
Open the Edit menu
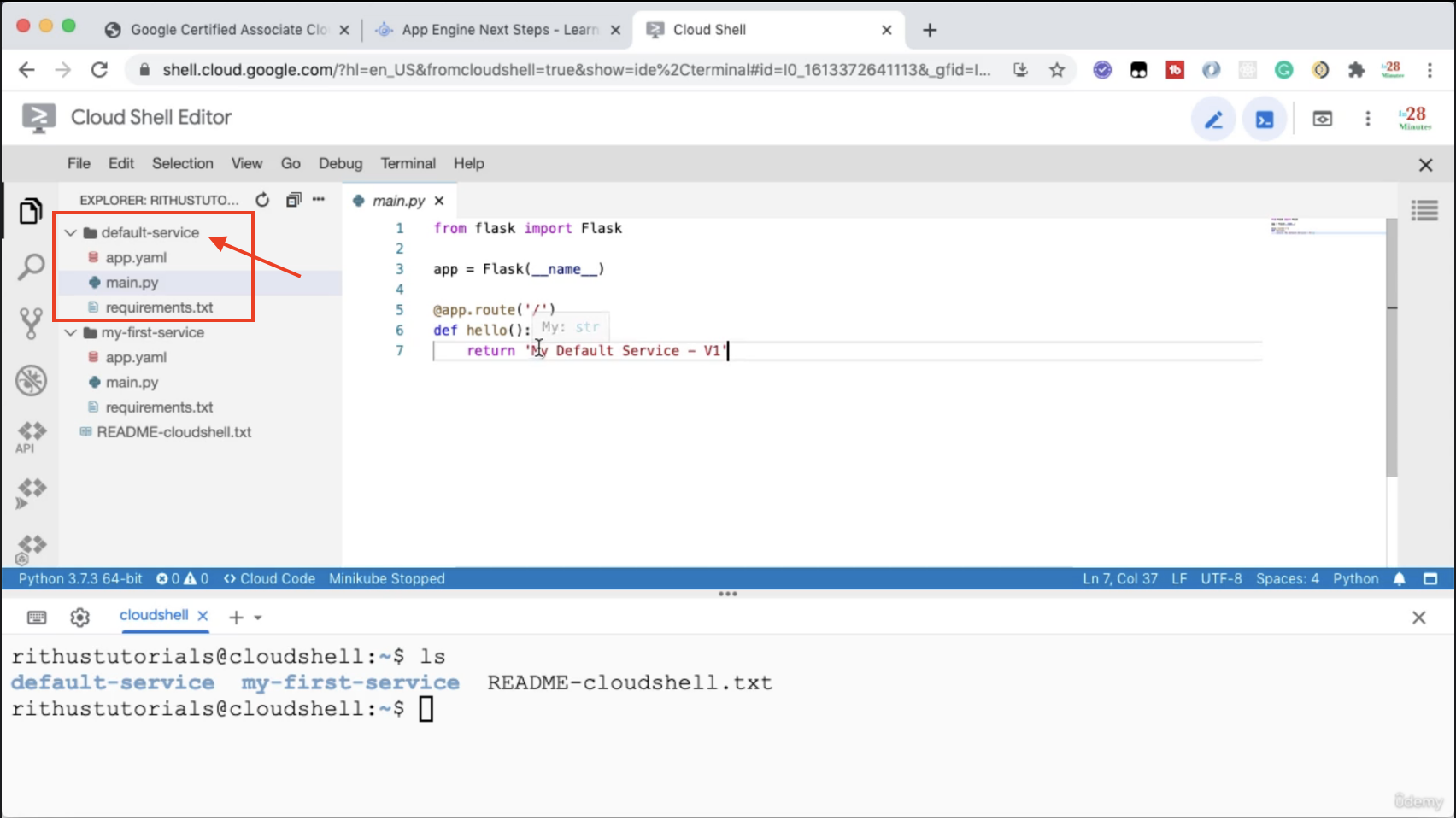tap(121, 164)
